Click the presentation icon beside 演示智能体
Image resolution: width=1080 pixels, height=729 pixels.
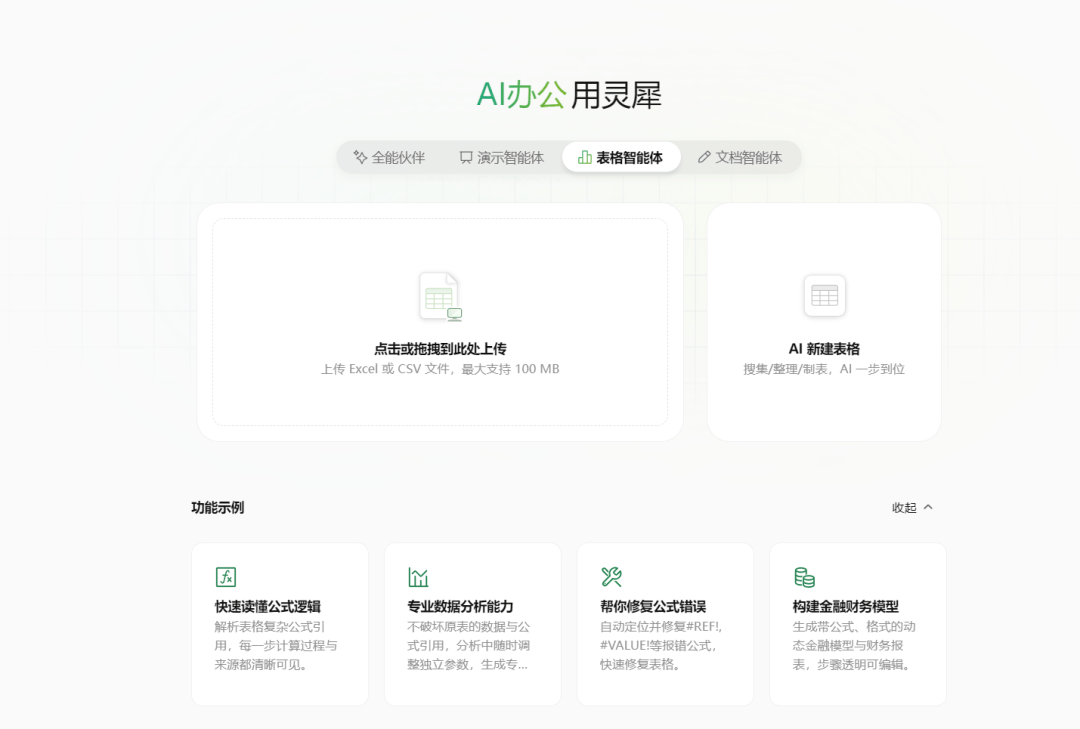pos(466,157)
